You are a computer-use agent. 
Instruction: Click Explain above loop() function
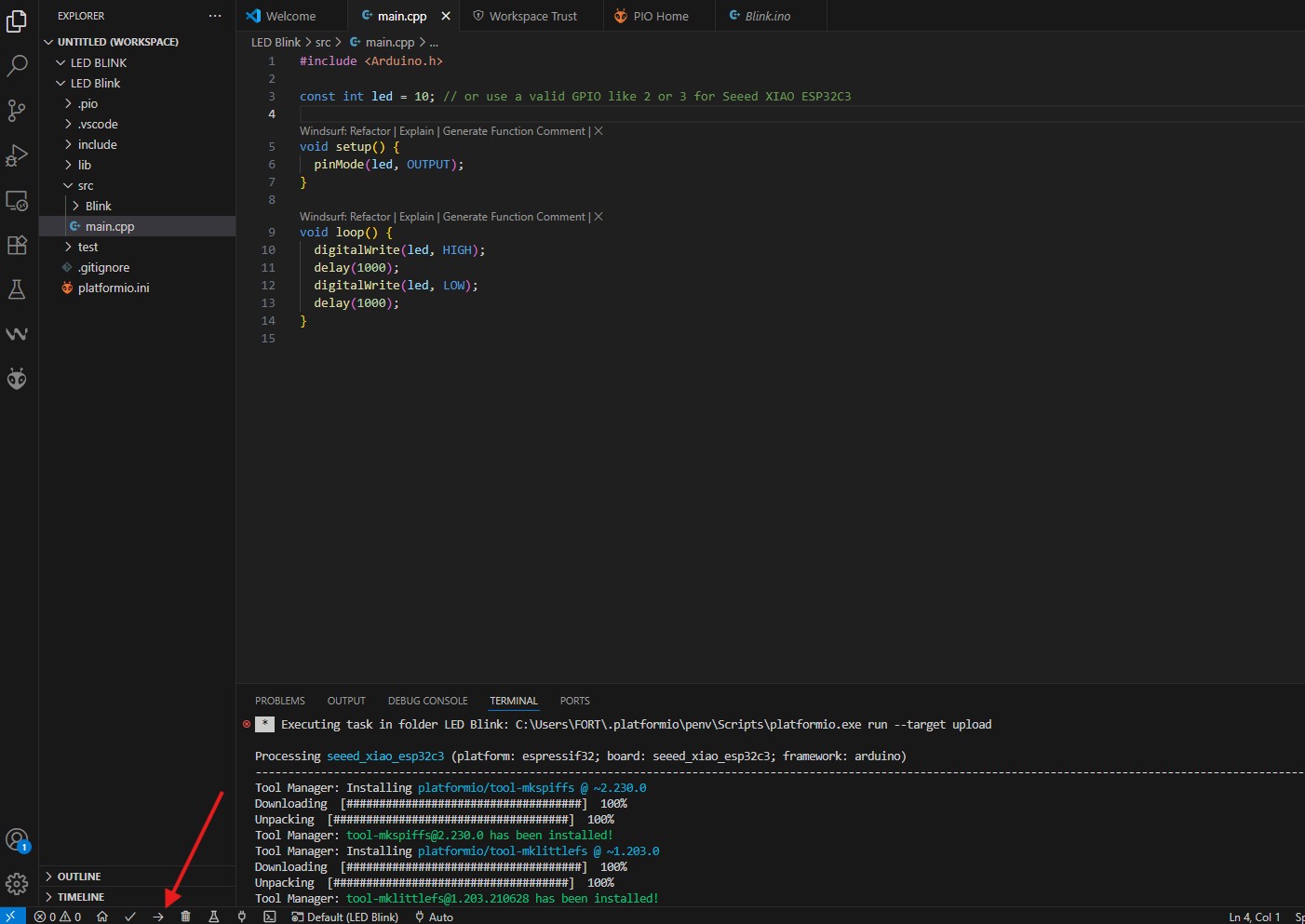pyautogui.click(x=416, y=217)
